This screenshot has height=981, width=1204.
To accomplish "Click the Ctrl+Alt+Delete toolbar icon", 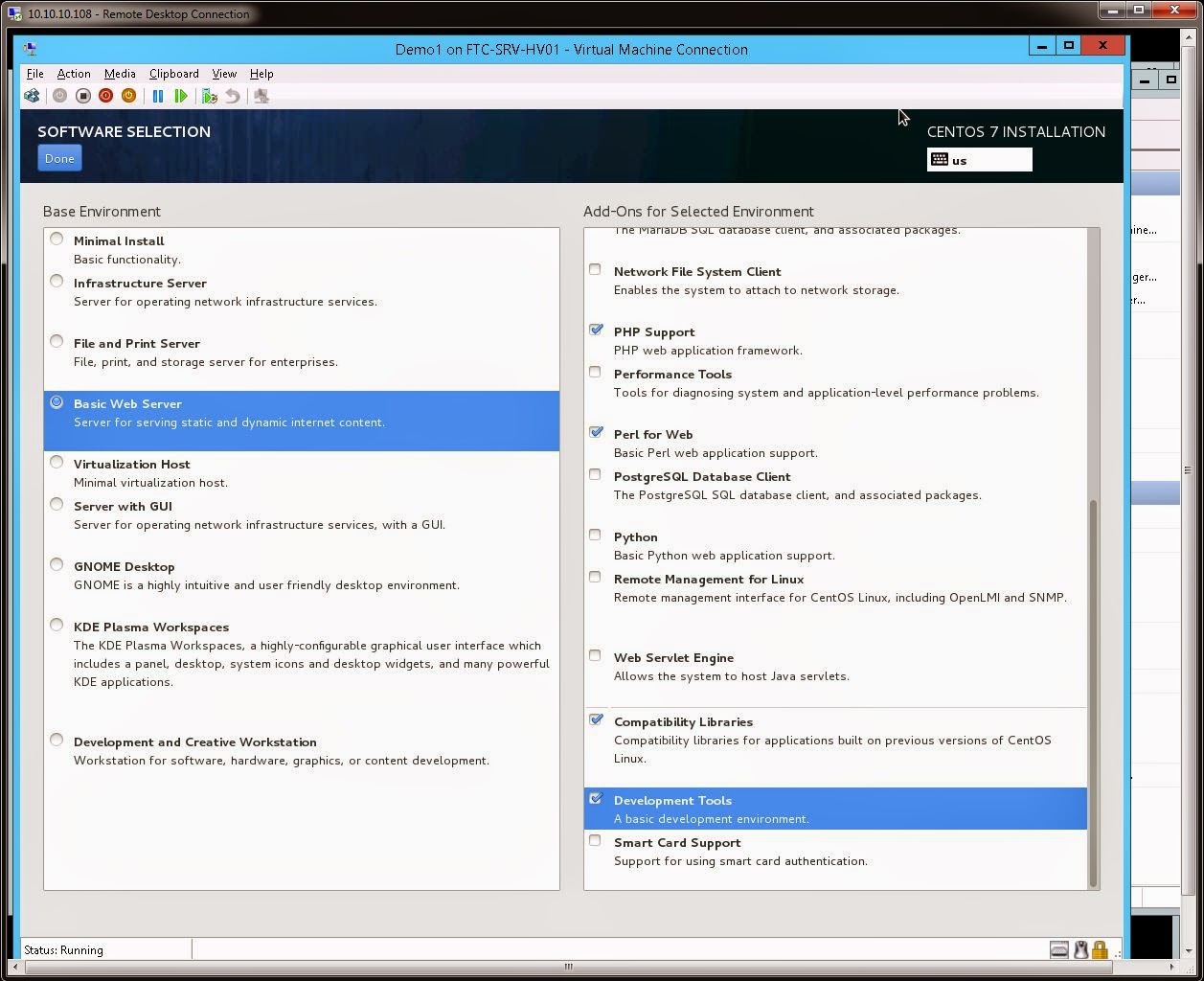I will point(32,96).
